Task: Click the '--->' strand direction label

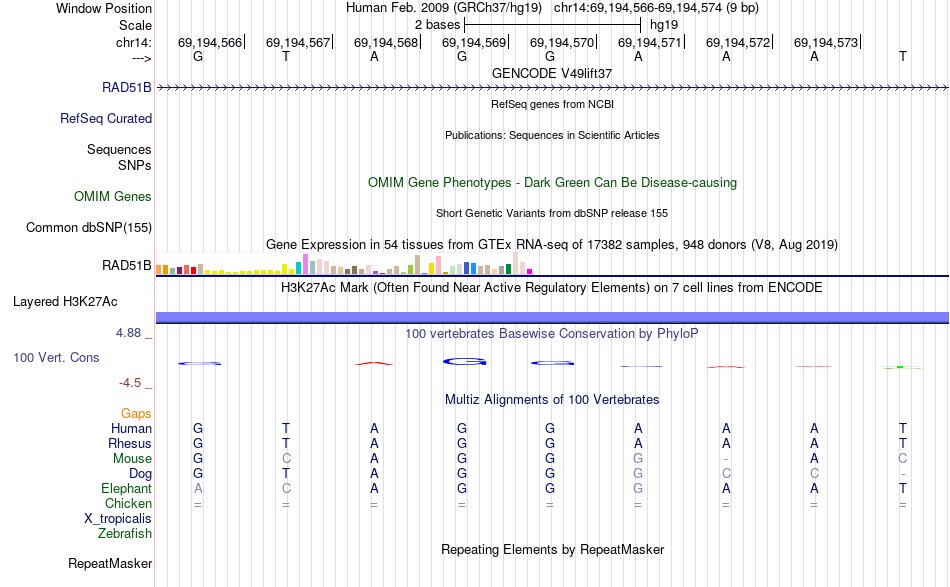Action: coord(142,58)
